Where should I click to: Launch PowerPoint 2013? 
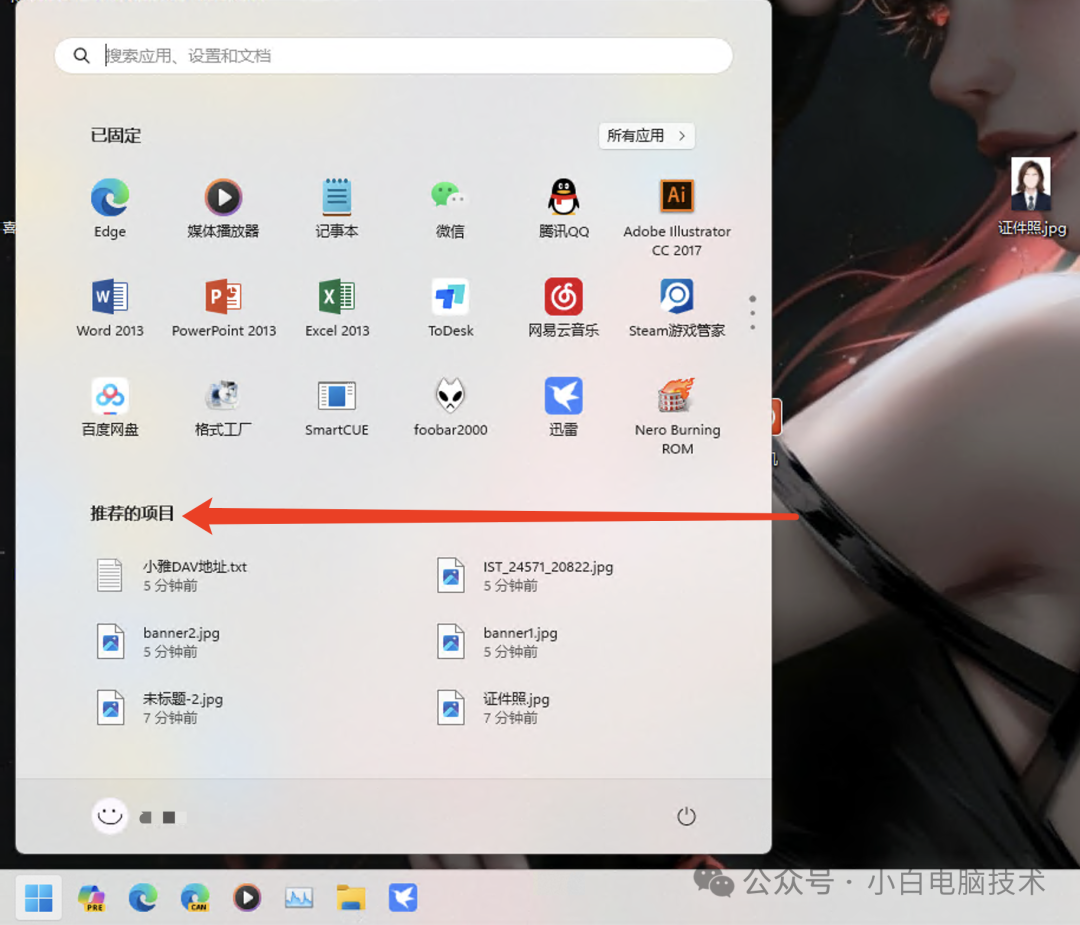223,307
